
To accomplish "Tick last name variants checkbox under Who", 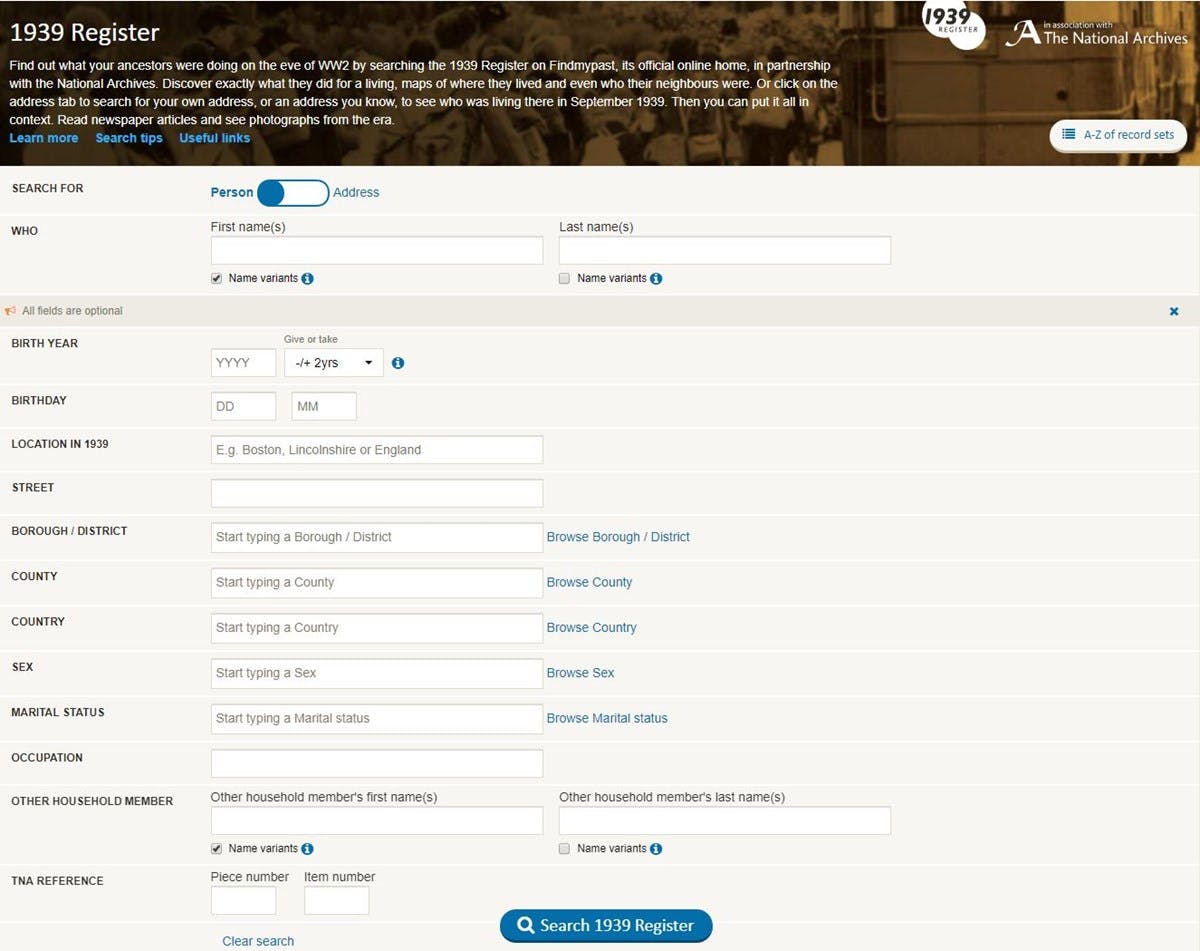I will pyautogui.click(x=565, y=278).
